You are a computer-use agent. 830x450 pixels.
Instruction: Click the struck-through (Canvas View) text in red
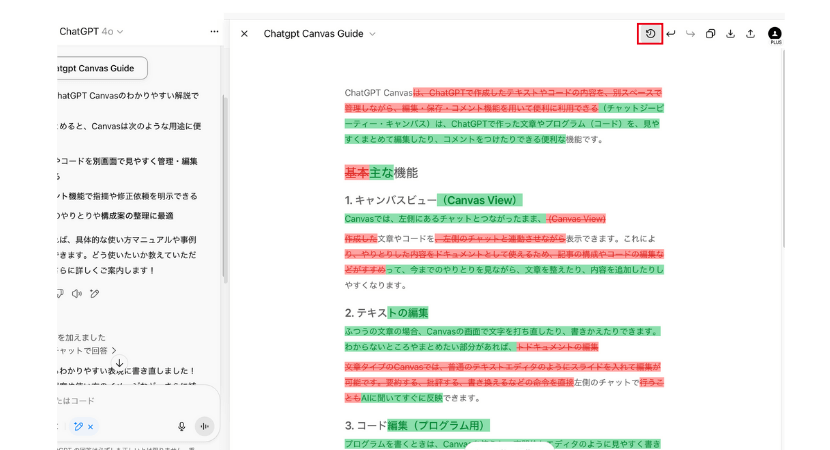(x=576, y=219)
